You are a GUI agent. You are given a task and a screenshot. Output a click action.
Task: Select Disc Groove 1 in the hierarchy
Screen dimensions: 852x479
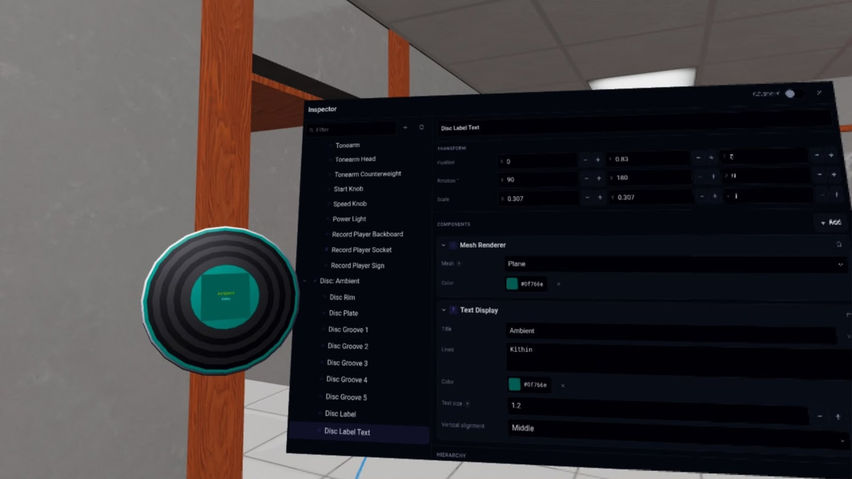[x=348, y=330]
